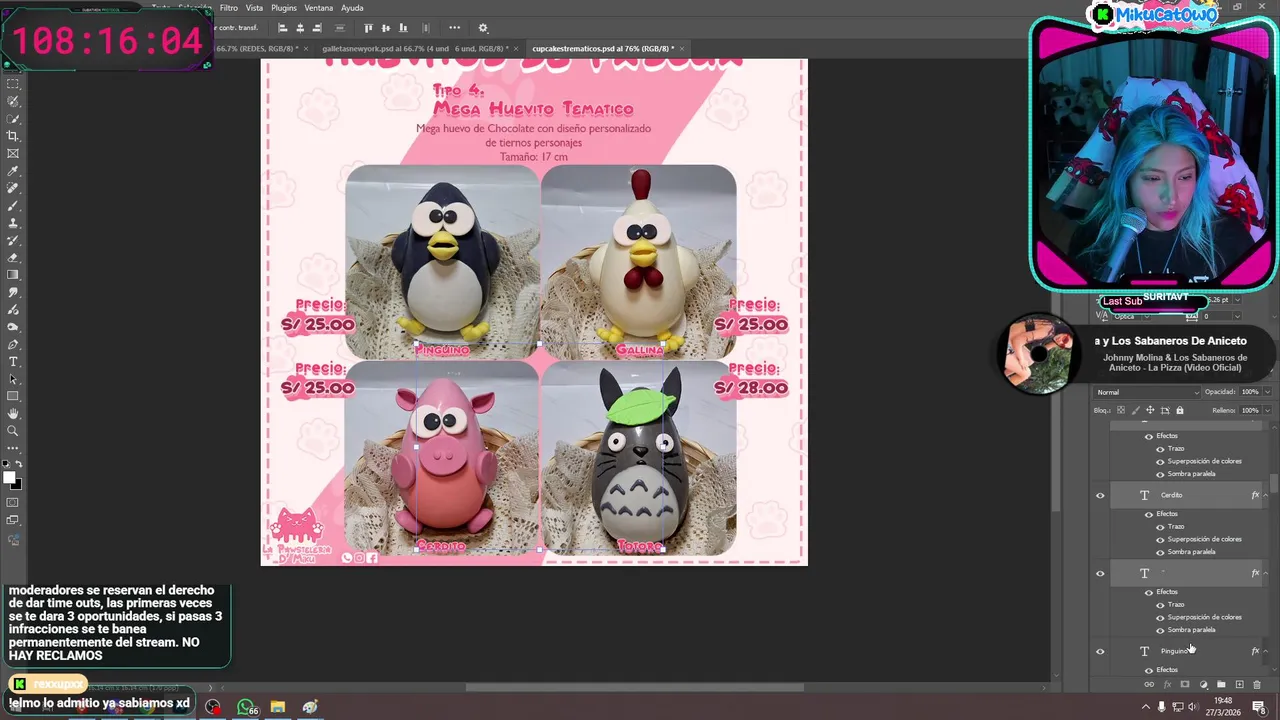This screenshot has width=1280, height=720.
Task: Add a layer mask from Layers panel
Action: coord(1185,685)
